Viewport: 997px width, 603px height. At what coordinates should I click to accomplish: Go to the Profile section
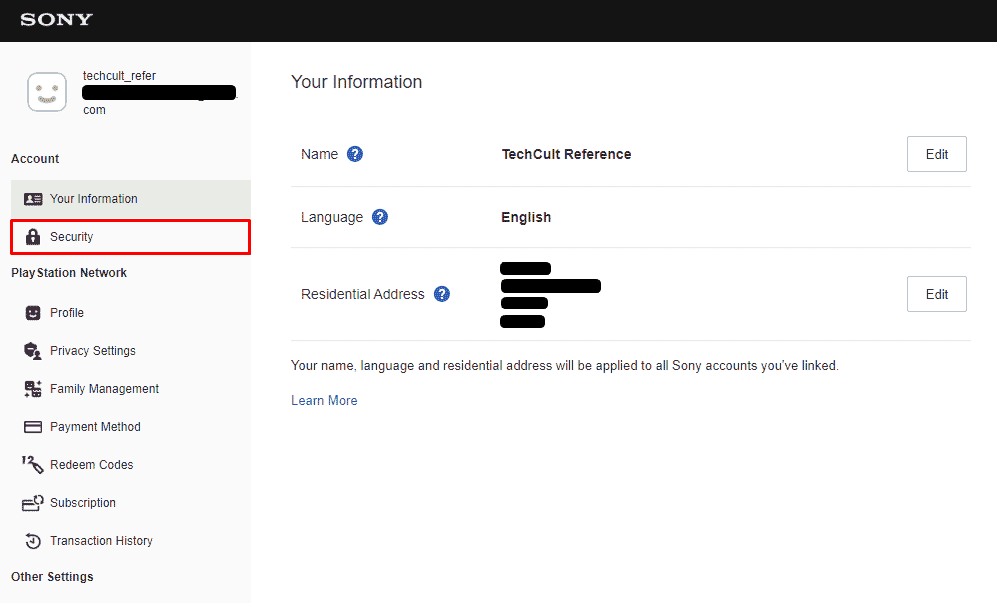131,313
